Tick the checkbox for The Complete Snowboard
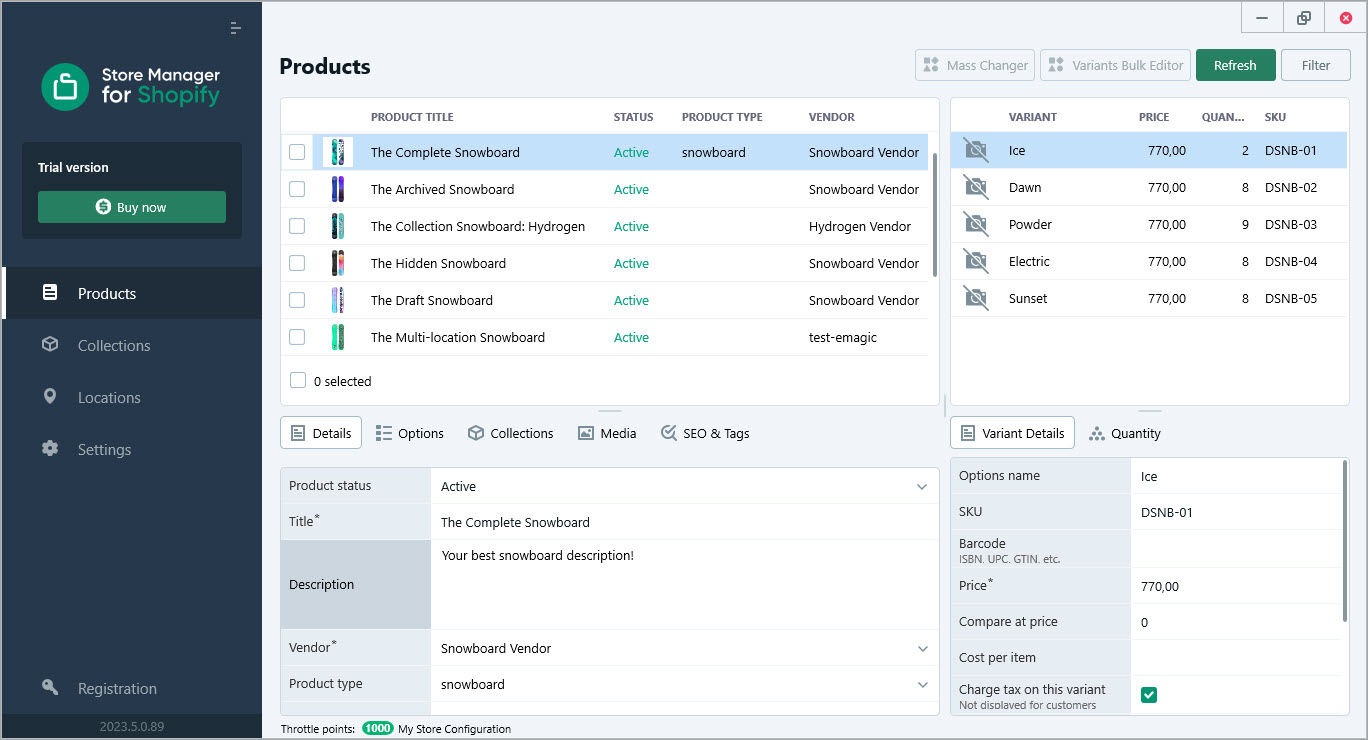 pos(297,152)
